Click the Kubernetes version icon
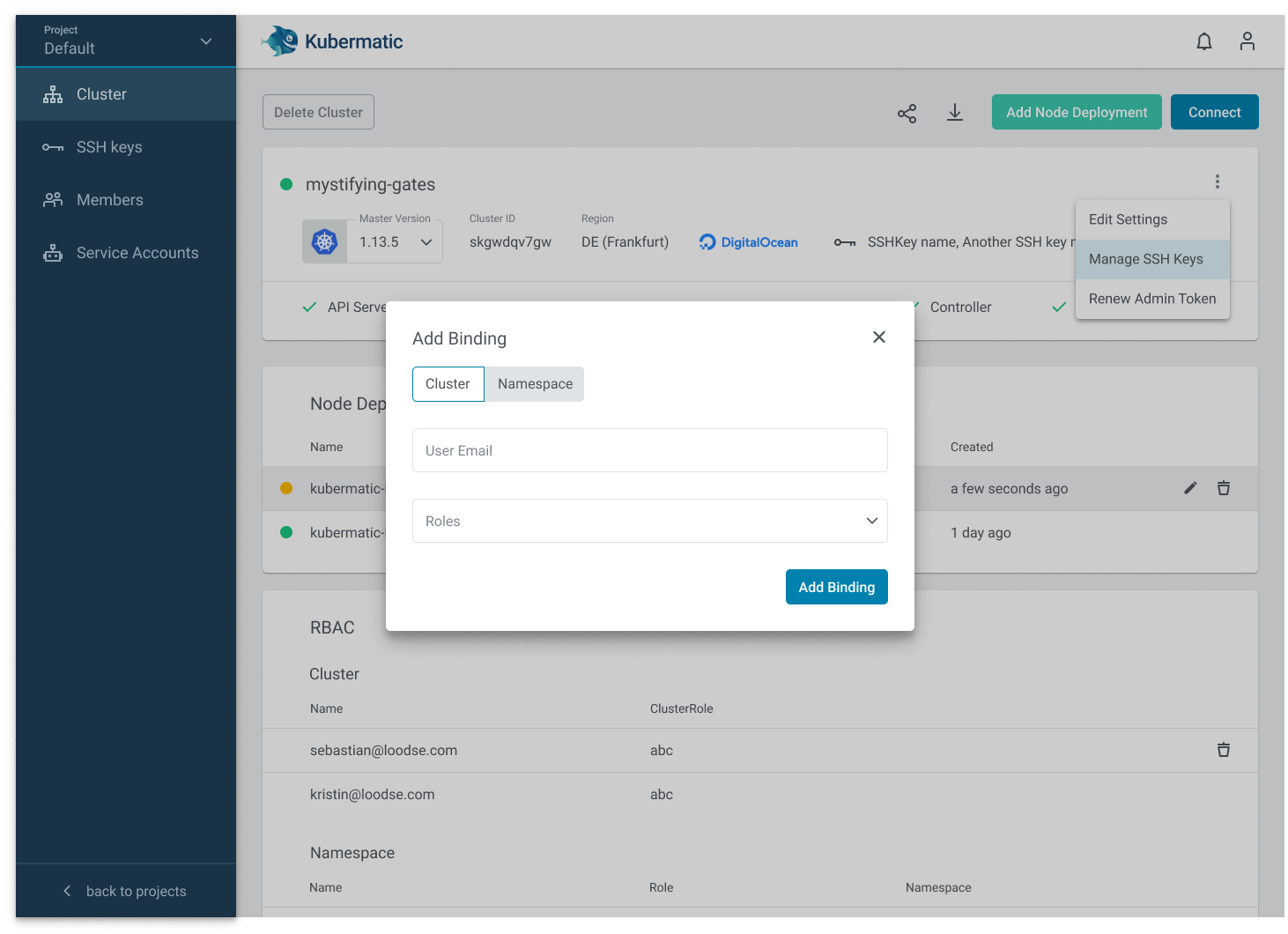 (324, 241)
